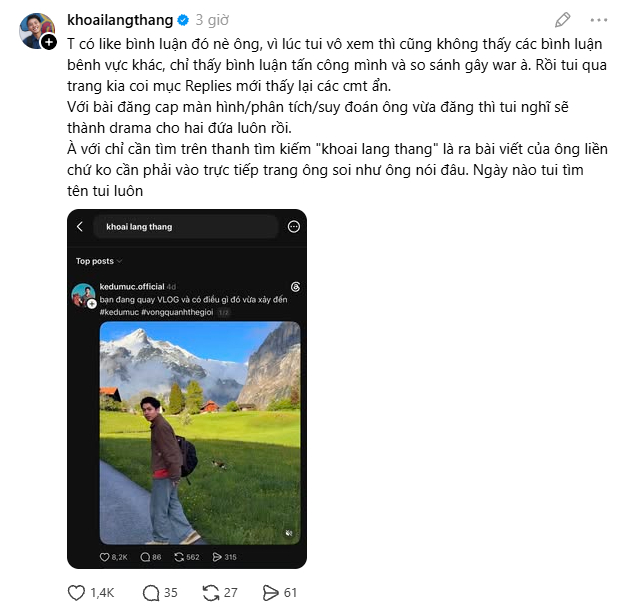Share the post with the paper plane icon

270,593
